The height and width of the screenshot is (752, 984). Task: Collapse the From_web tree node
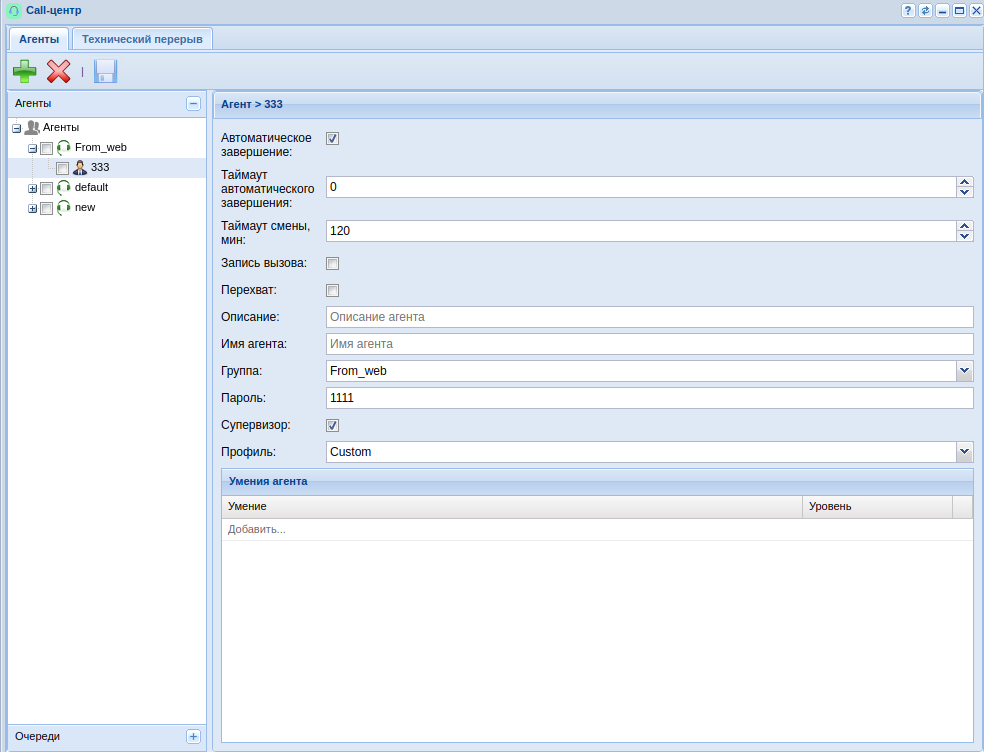(33, 149)
